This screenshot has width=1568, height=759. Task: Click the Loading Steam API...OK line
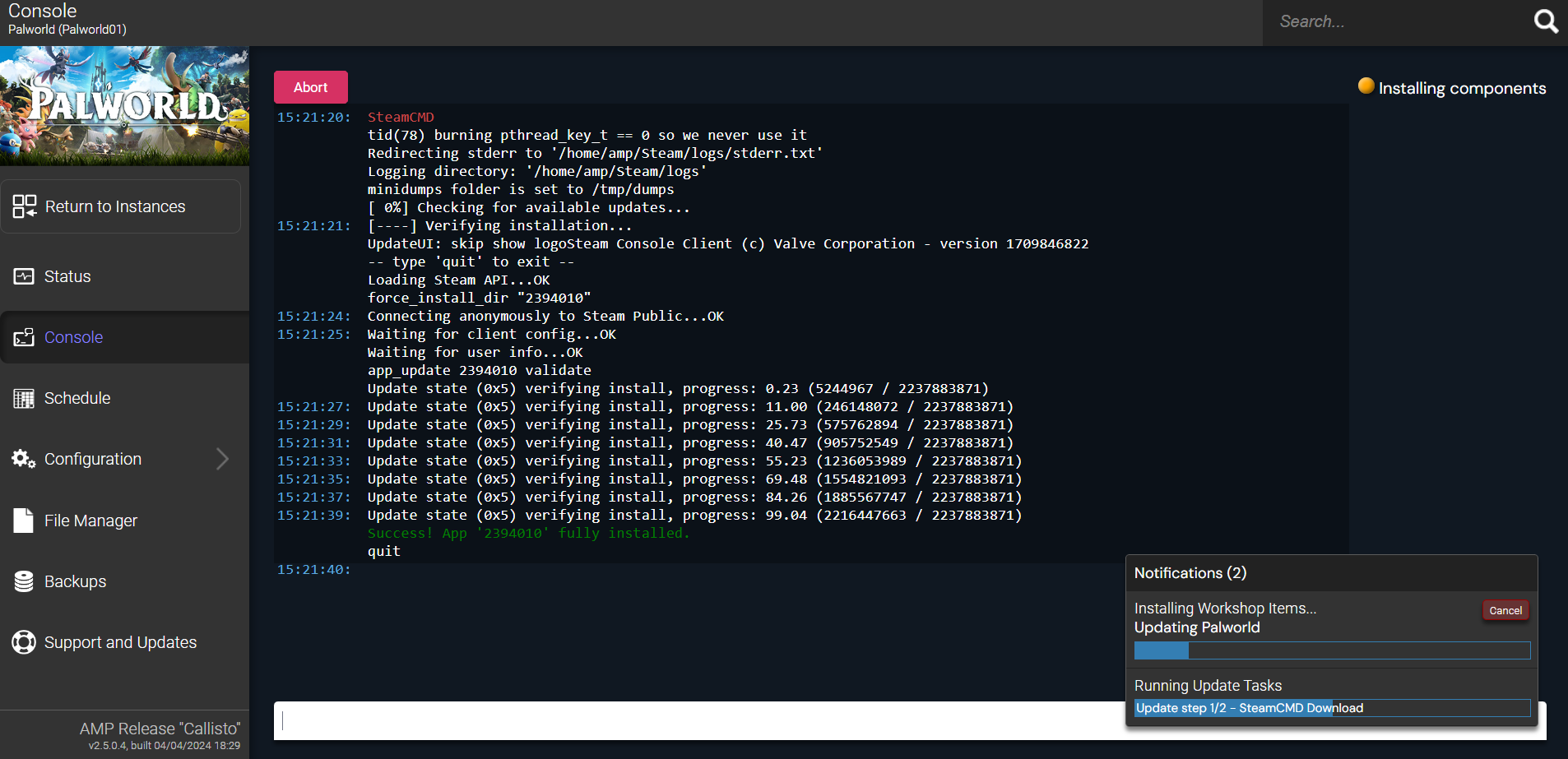pyautogui.click(x=458, y=280)
